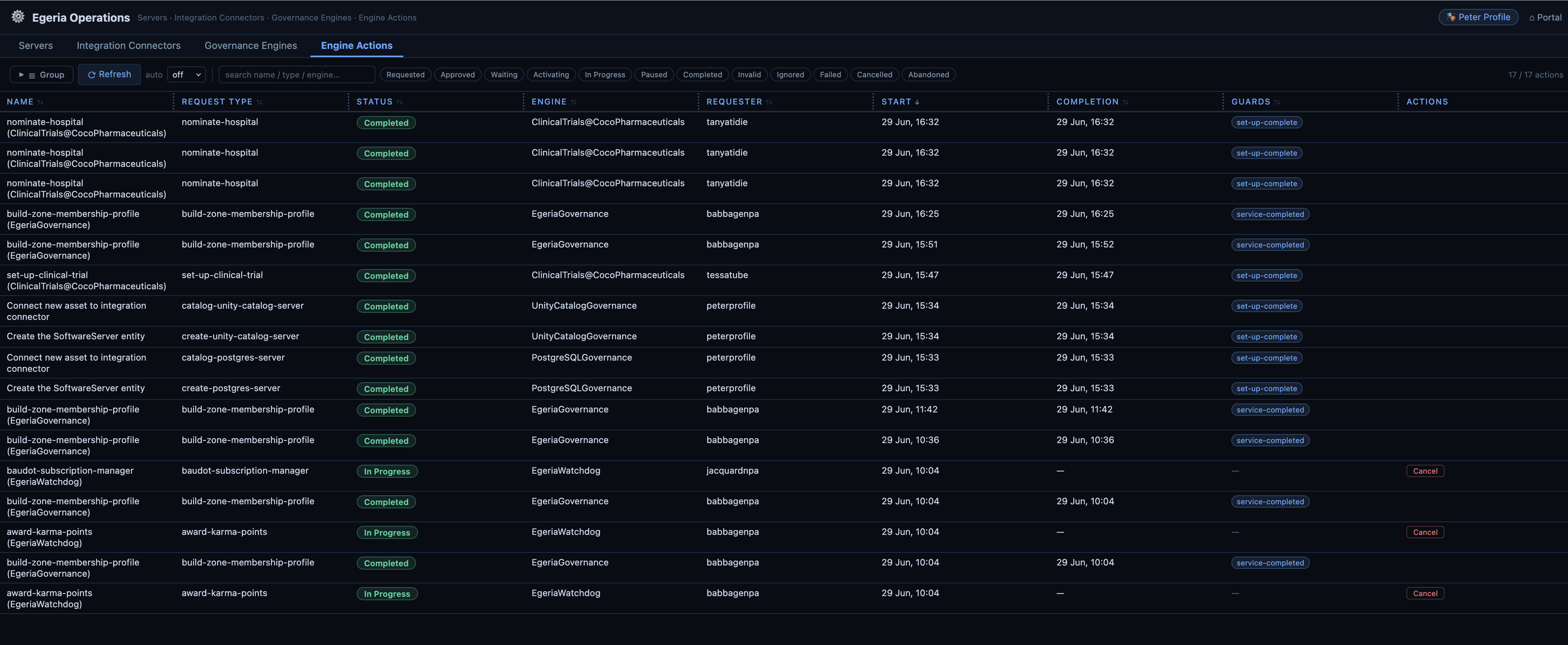Click the 29 Jun, 15:52 completion time
Viewport: 1568px width, 645px height.
point(1085,244)
